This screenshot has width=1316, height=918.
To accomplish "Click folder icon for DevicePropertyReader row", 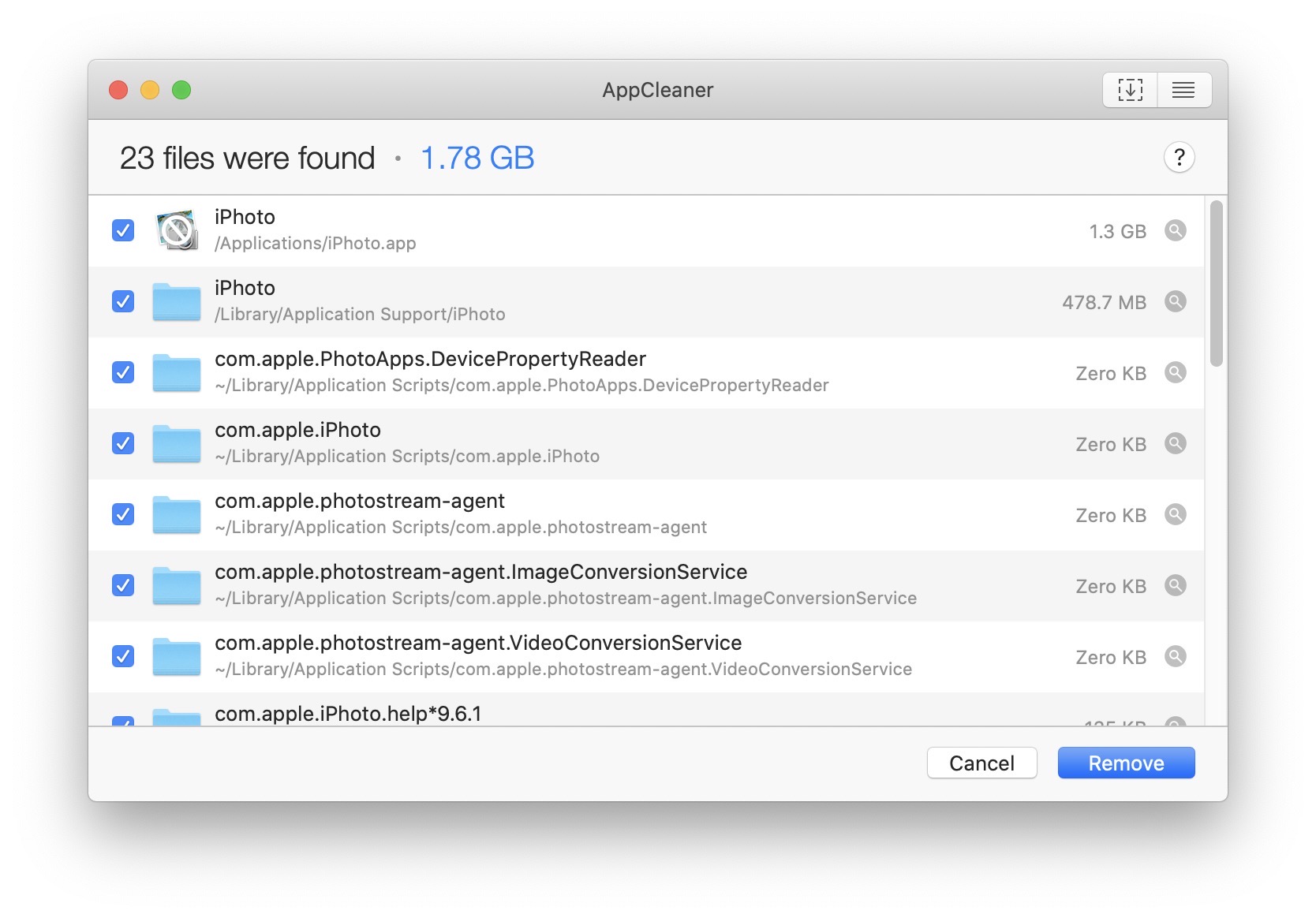I will click(177, 372).
